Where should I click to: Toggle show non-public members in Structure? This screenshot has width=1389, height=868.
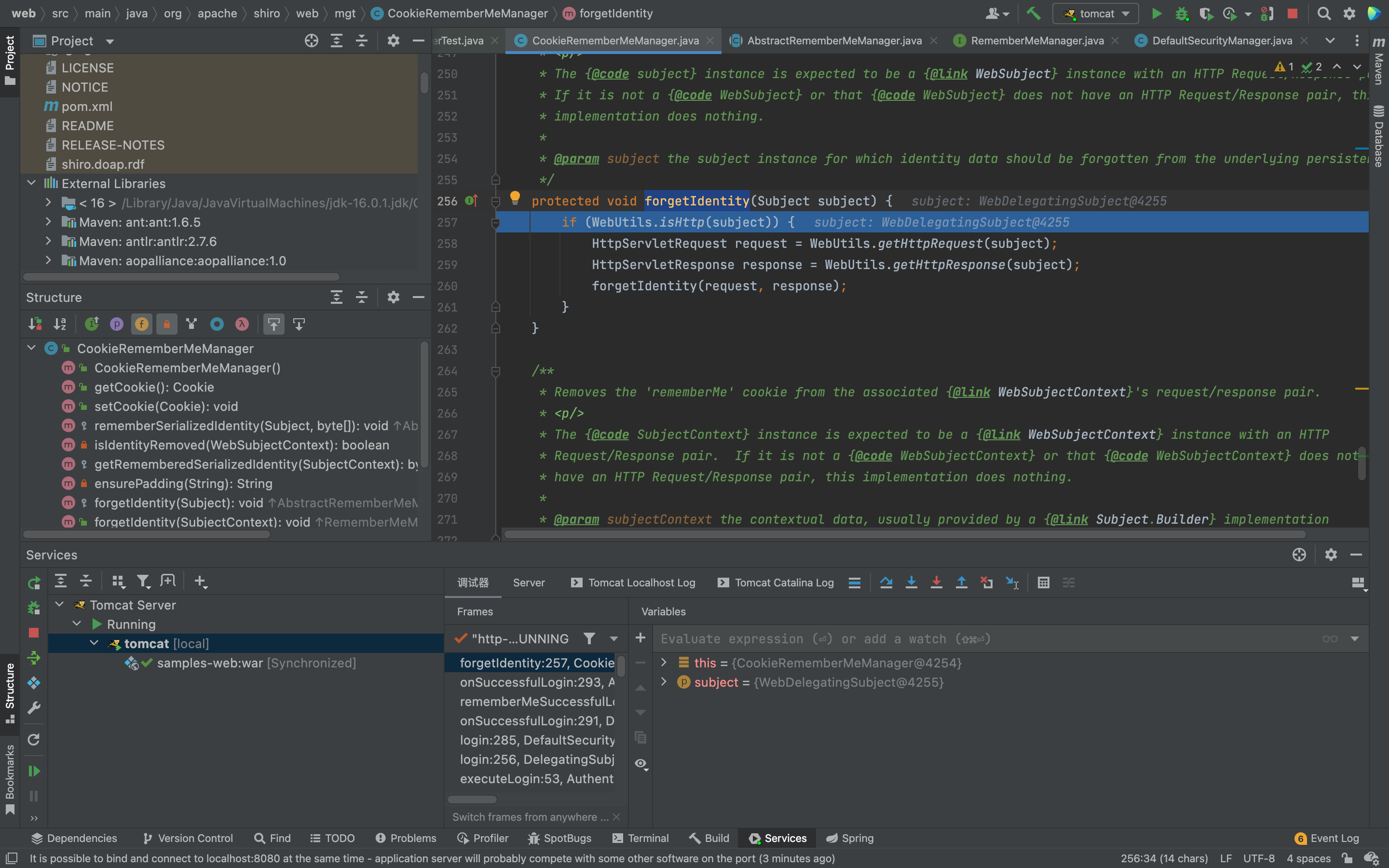point(166,325)
